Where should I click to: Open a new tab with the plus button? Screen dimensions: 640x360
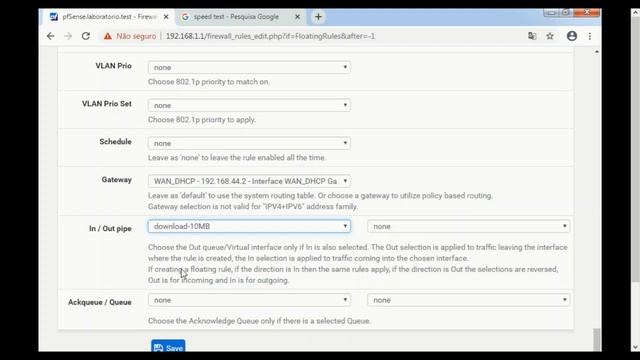pyautogui.click(x=318, y=17)
